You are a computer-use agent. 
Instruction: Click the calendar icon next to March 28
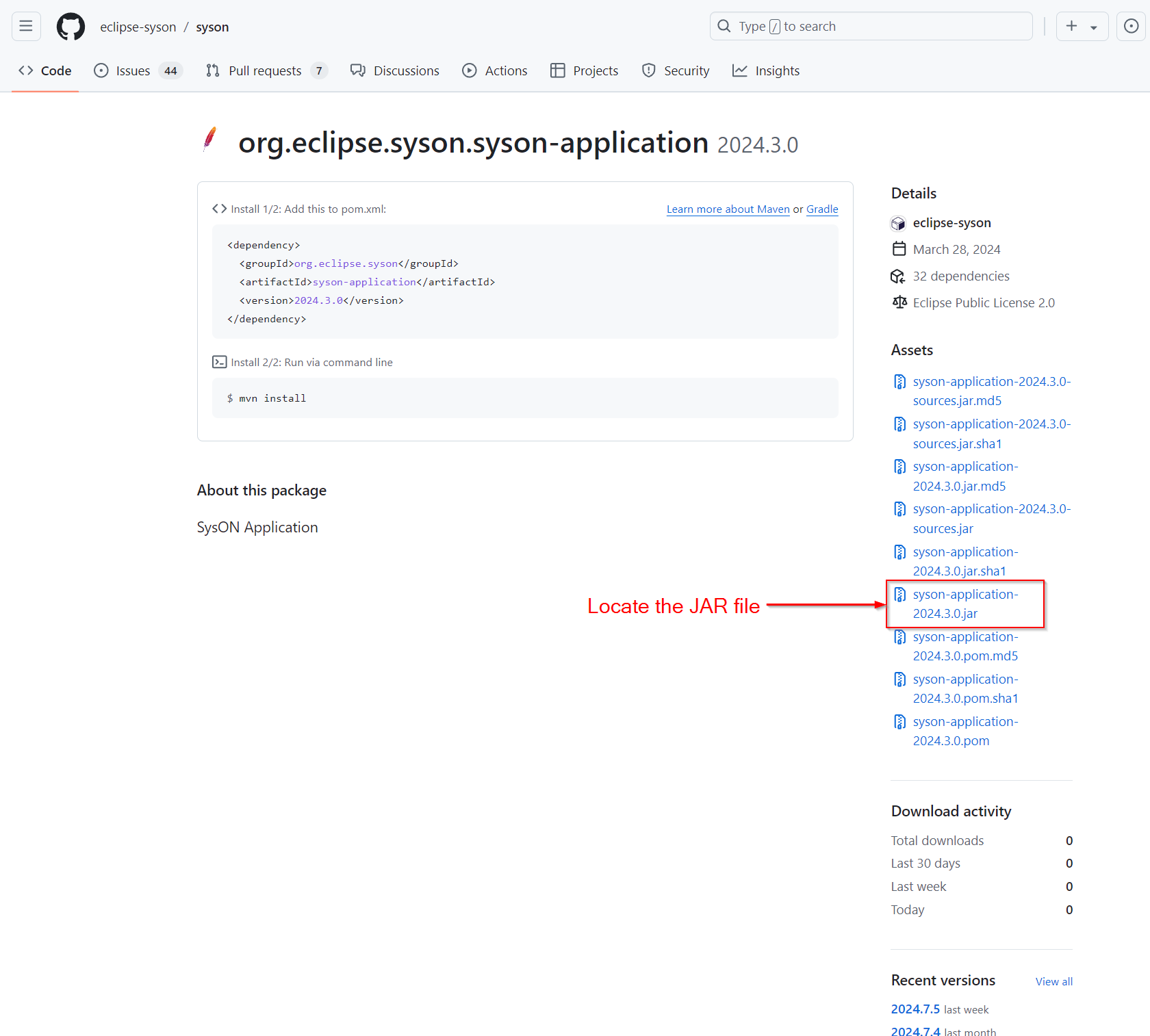pos(899,248)
